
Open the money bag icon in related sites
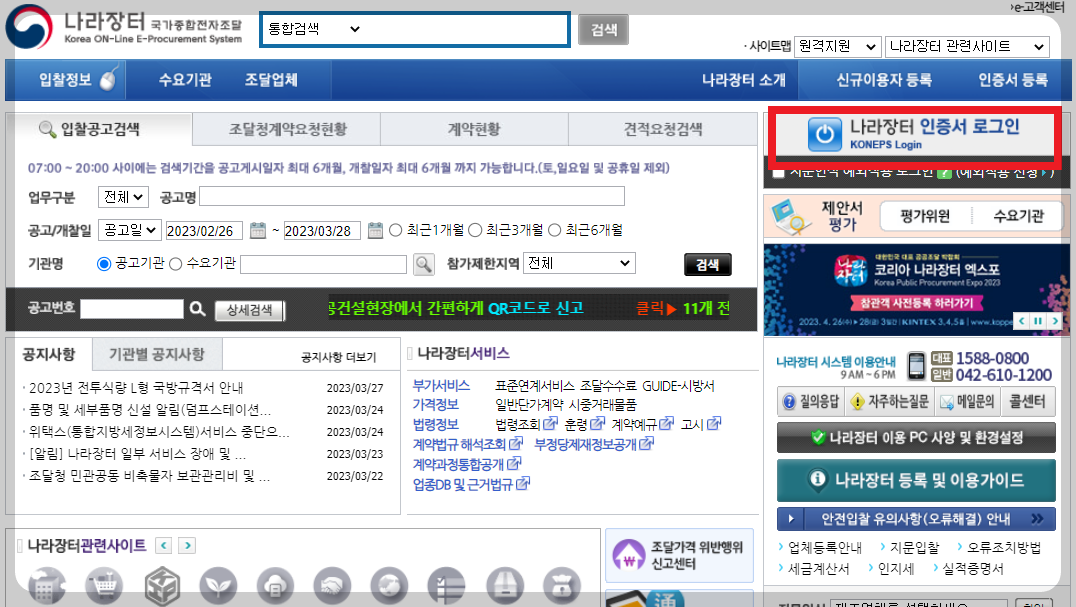point(562,586)
